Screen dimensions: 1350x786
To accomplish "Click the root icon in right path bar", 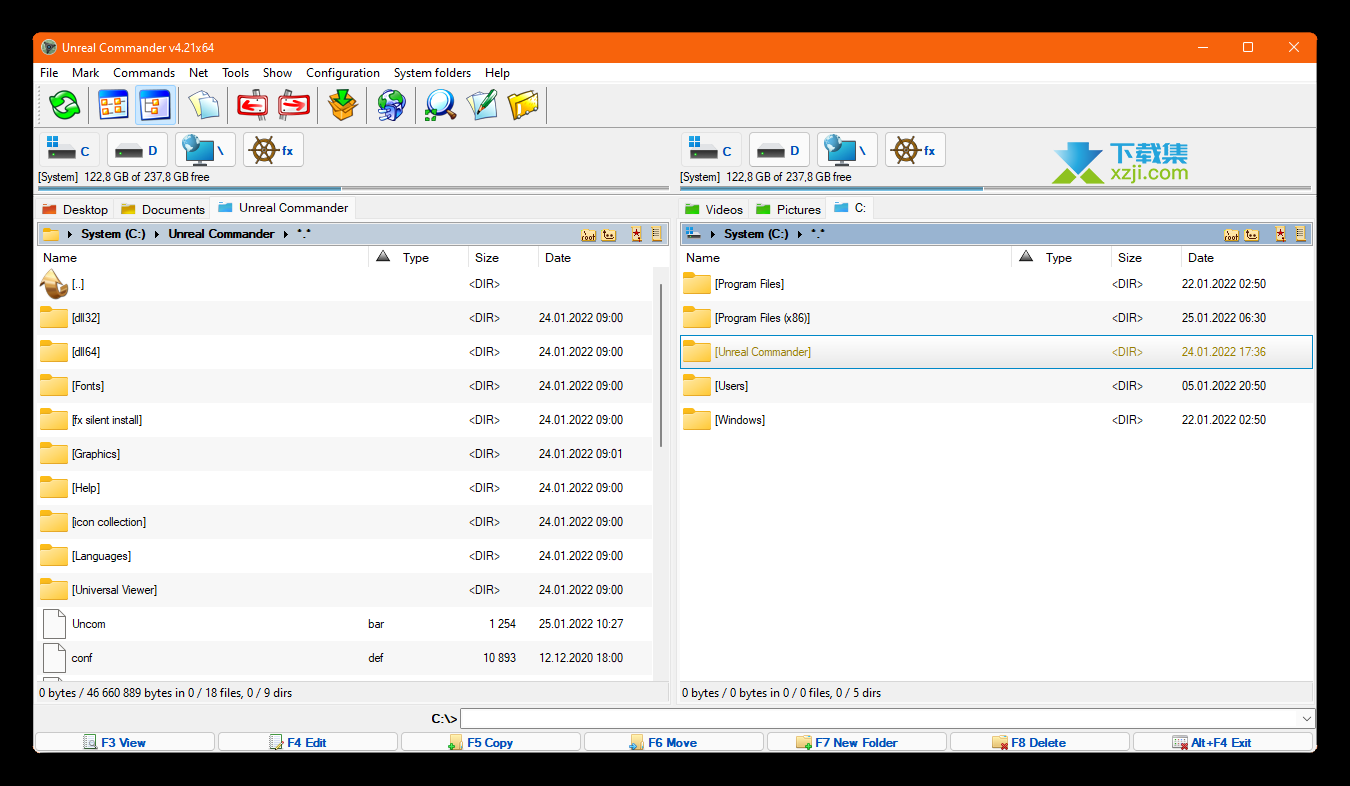I will click(x=1231, y=234).
